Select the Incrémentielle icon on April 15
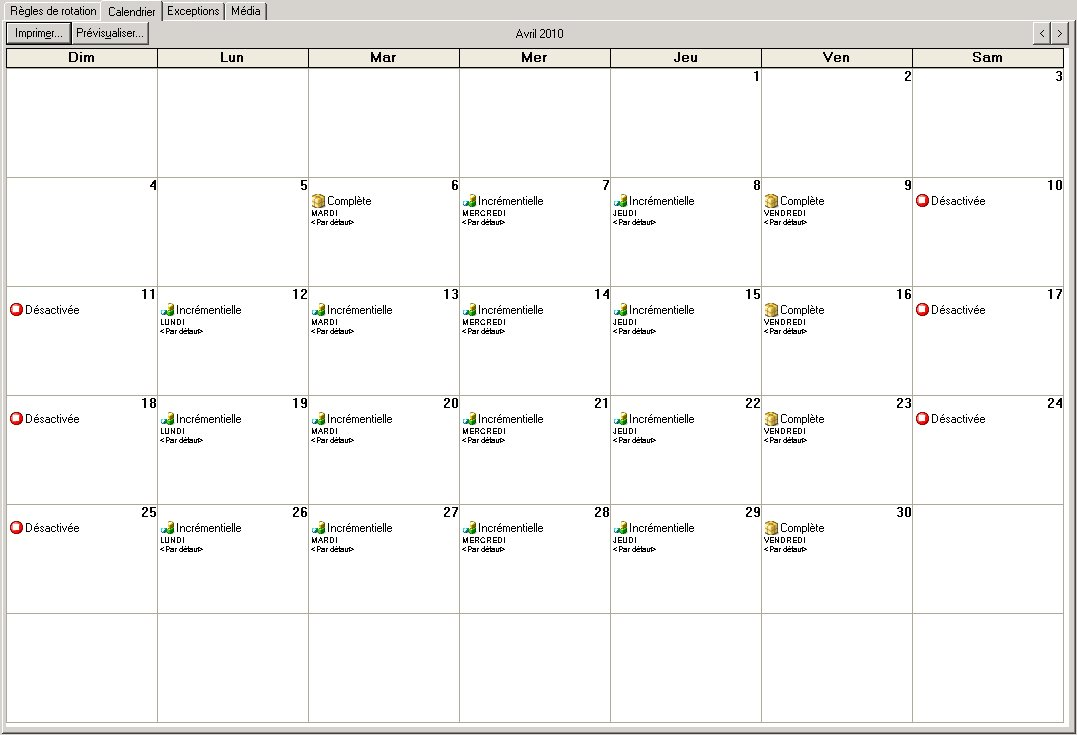 (620, 310)
